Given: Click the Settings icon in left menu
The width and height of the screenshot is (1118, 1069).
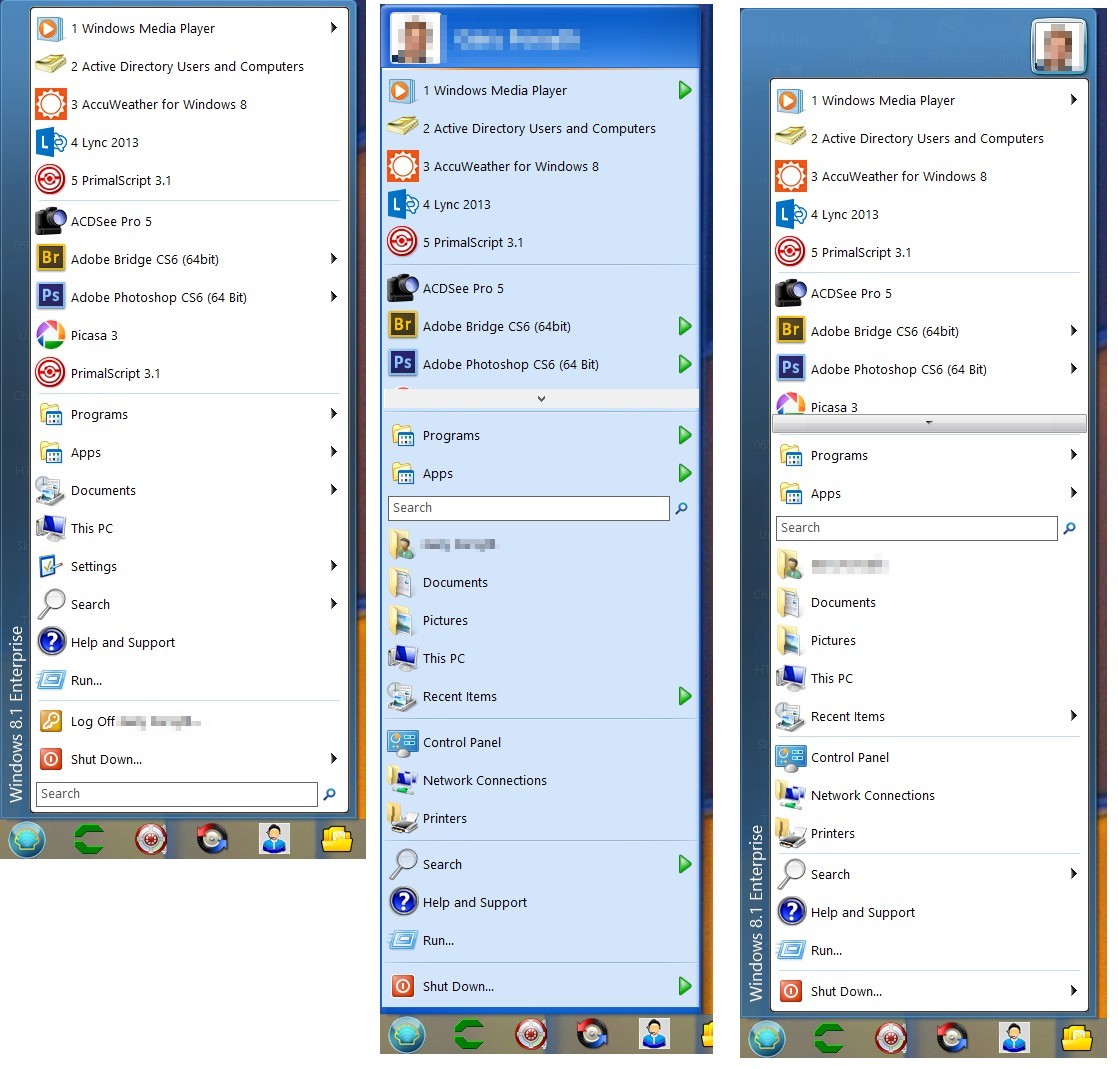Looking at the screenshot, I should [x=50, y=567].
